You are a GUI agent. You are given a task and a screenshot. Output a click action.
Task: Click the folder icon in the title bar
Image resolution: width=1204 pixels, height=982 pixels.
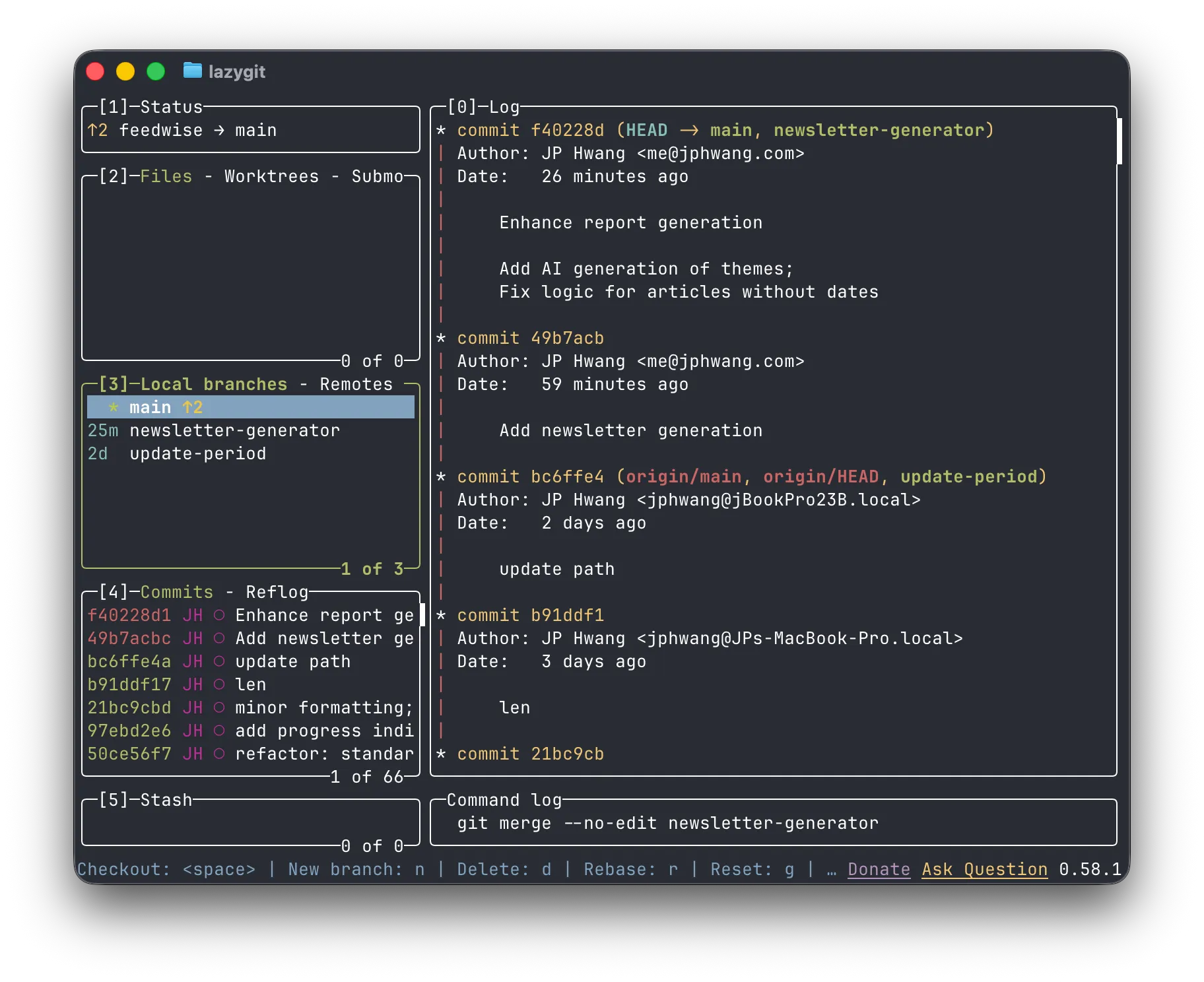point(192,71)
